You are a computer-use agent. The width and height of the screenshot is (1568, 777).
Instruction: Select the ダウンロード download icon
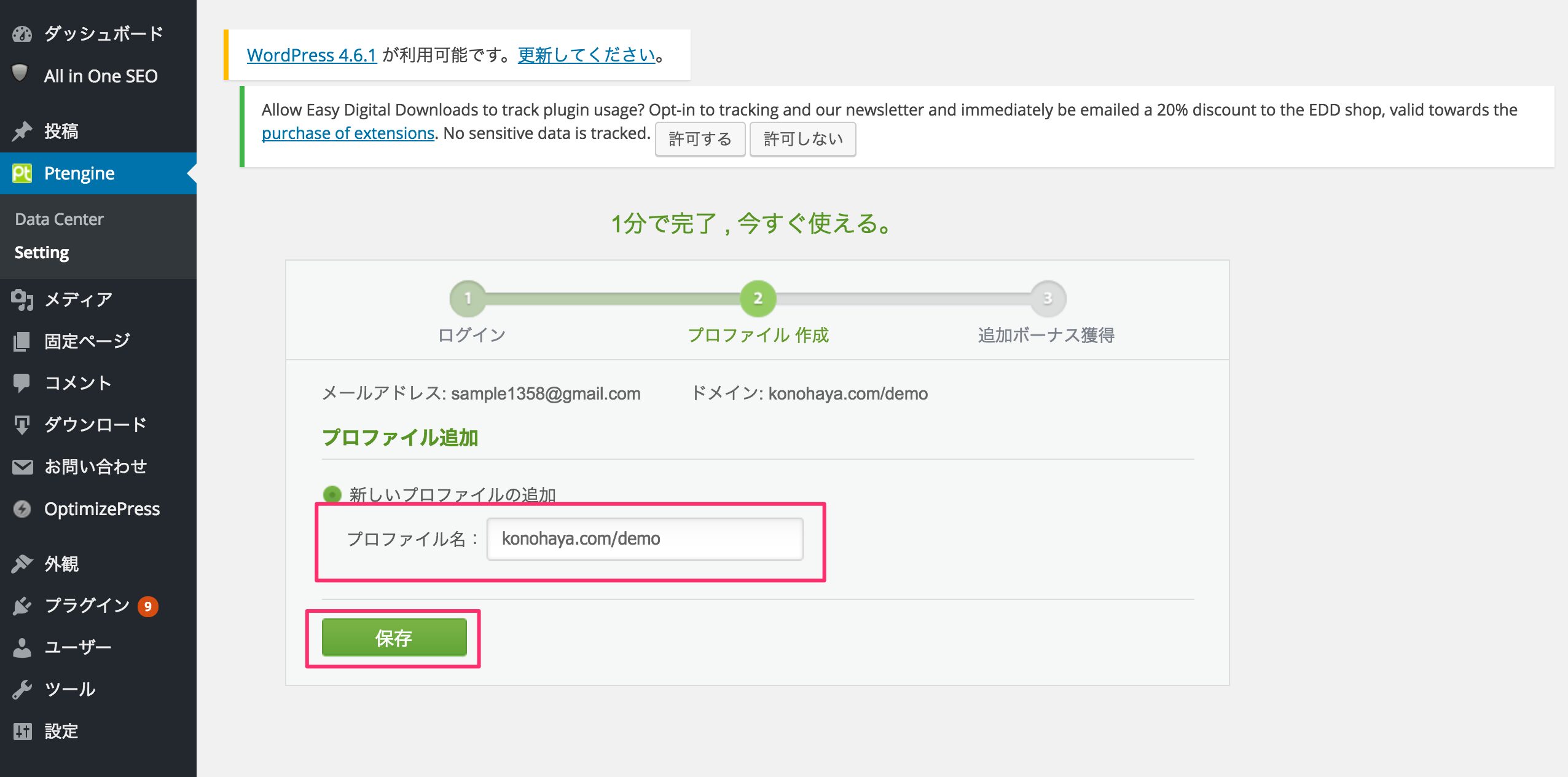click(22, 424)
